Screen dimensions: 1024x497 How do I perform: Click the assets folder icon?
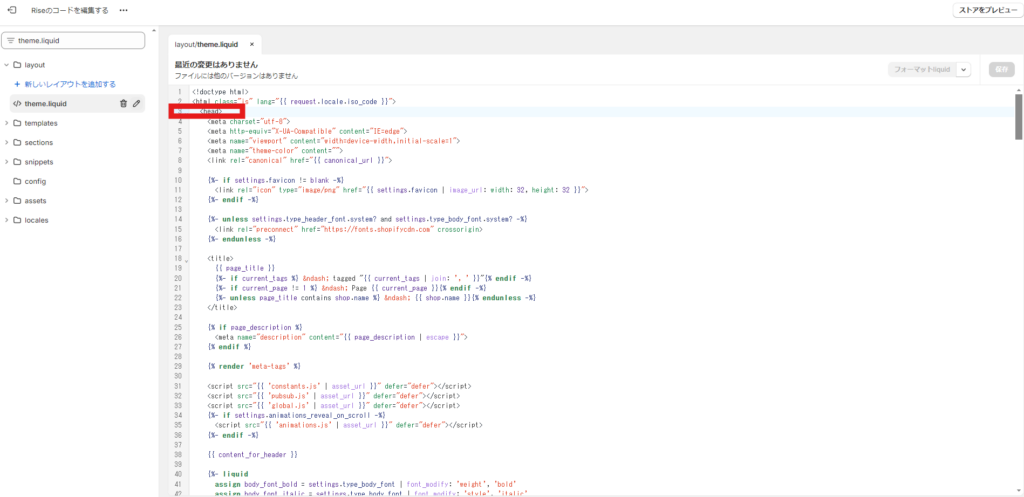point(18,200)
